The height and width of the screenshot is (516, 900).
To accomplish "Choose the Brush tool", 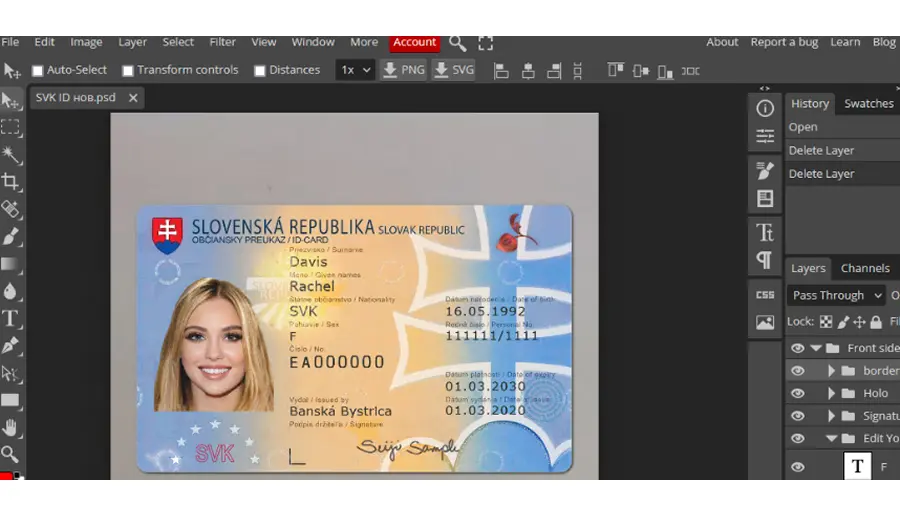I will point(11,236).
